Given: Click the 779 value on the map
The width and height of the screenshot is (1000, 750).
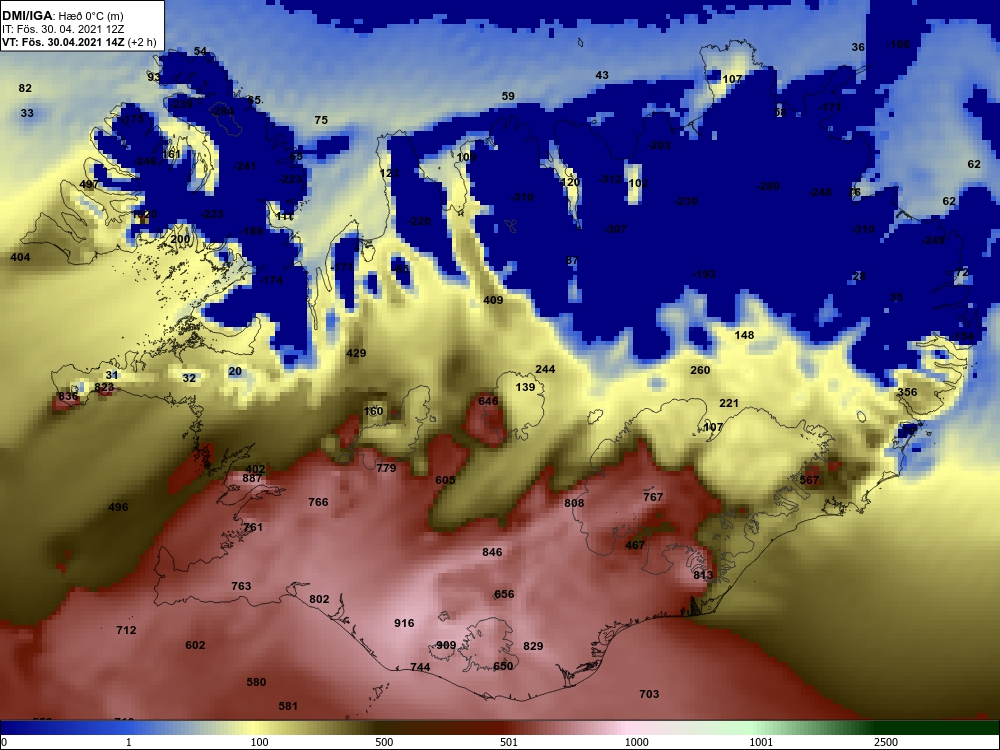Looking at the screenshot, I should point(386,468).
